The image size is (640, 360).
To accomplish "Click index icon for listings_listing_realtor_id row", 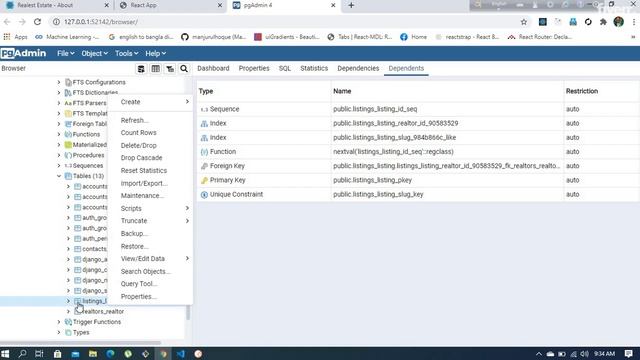I will tap(204, 123).
